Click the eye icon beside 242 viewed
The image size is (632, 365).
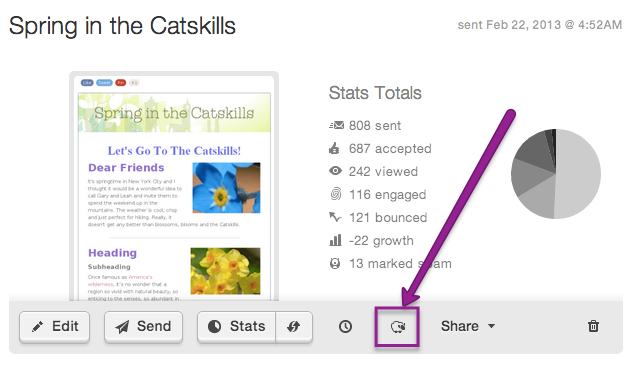click(x=335, y=171)
